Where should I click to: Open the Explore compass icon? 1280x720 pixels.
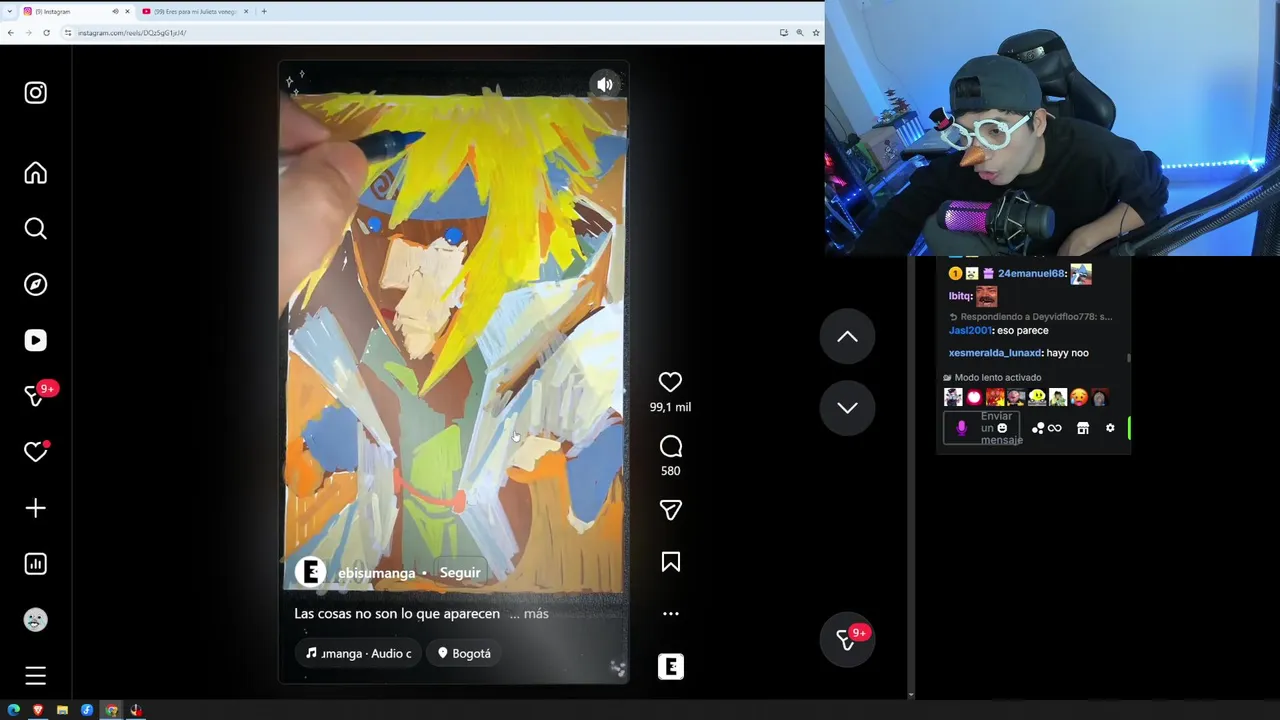point(35,285)
